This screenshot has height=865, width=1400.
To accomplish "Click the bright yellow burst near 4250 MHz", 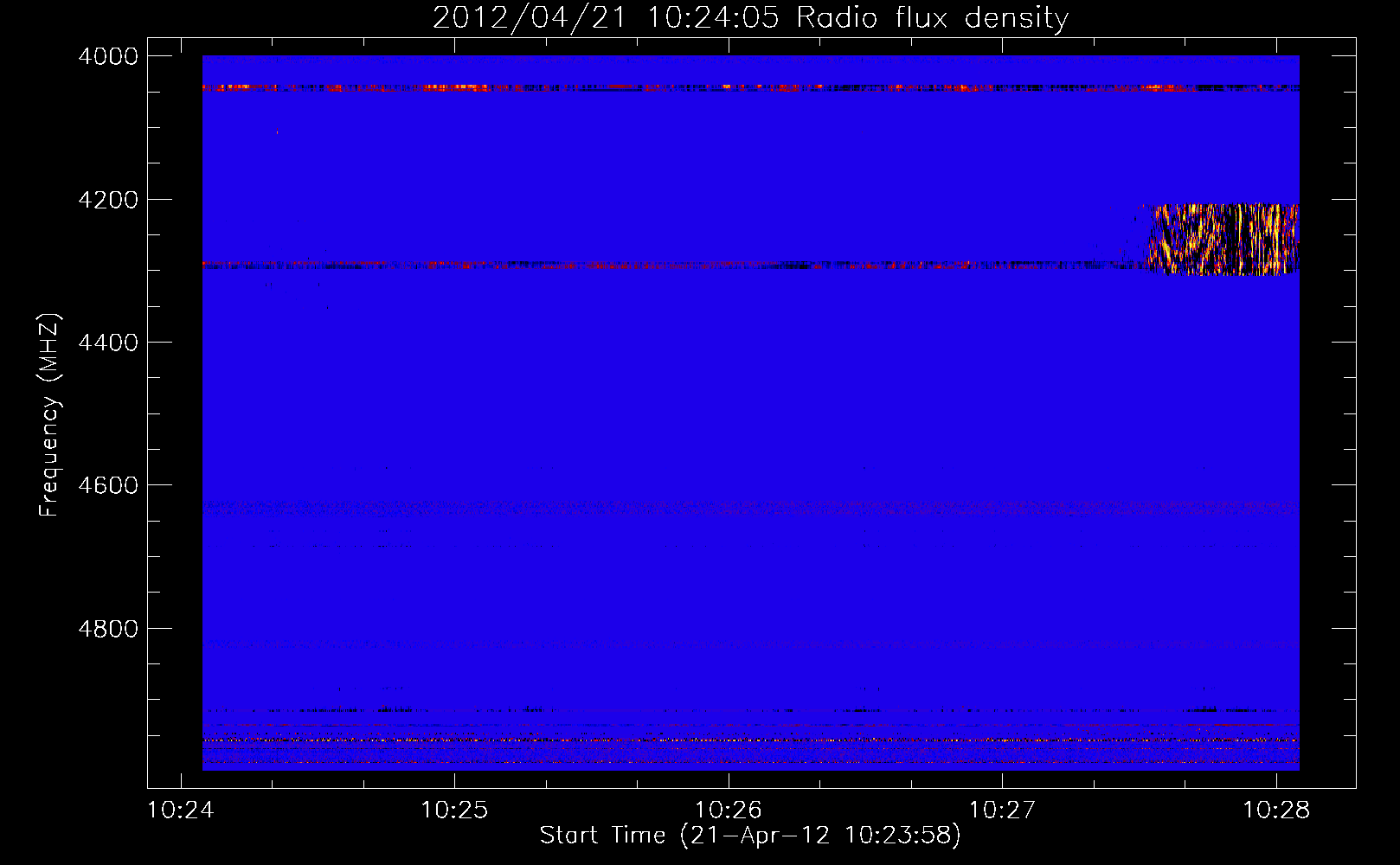I will pos(1222,240).
